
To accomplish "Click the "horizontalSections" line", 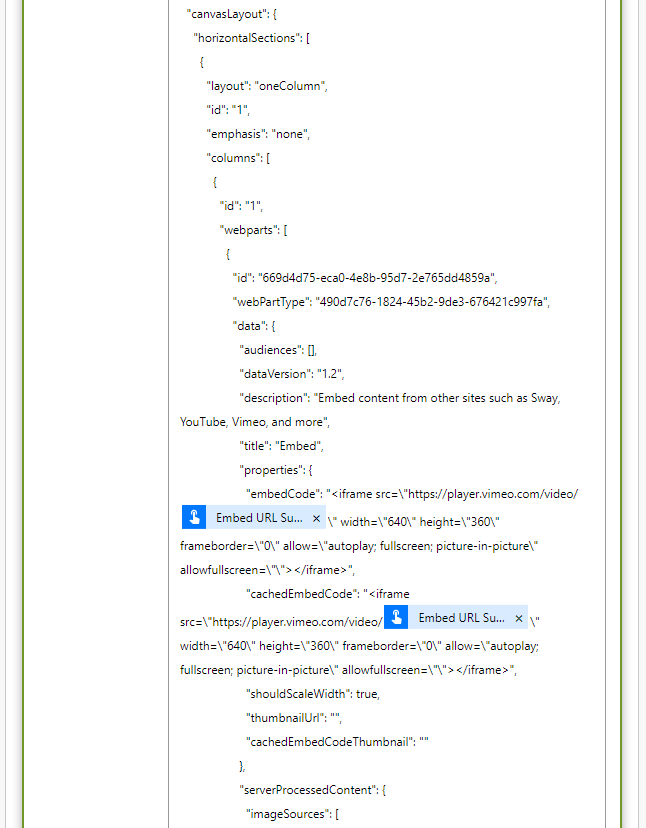I will pyautogui.click(x=251, y=38).
